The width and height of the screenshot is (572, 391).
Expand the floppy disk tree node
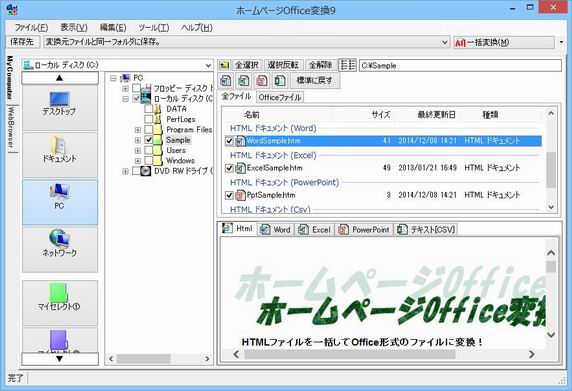[x=125, y=88]
